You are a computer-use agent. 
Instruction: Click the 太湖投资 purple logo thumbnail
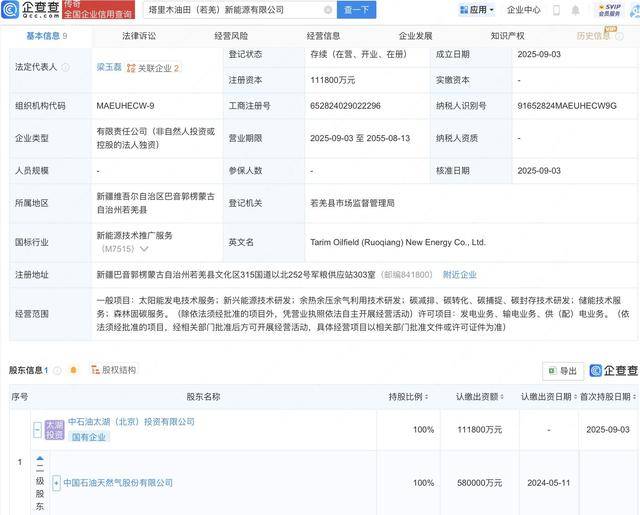click(x=54, y=430)
